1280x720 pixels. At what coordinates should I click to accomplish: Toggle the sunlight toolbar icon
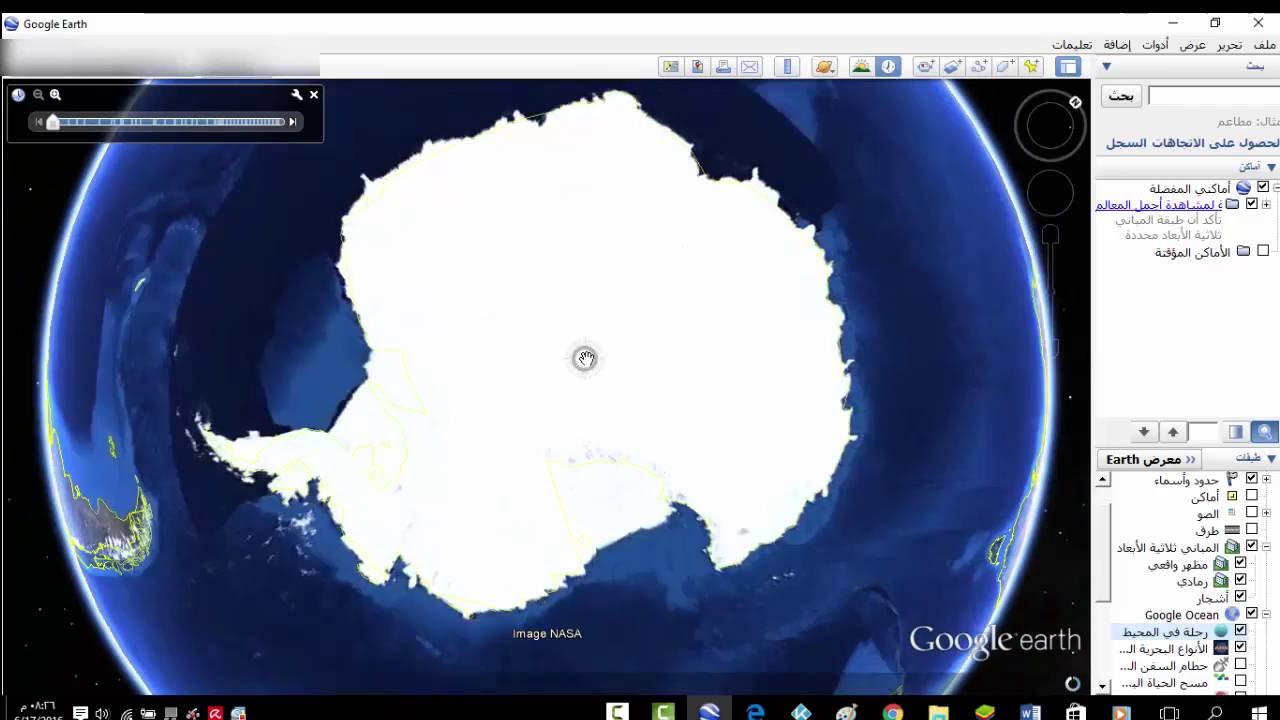(x=861, y=67)
